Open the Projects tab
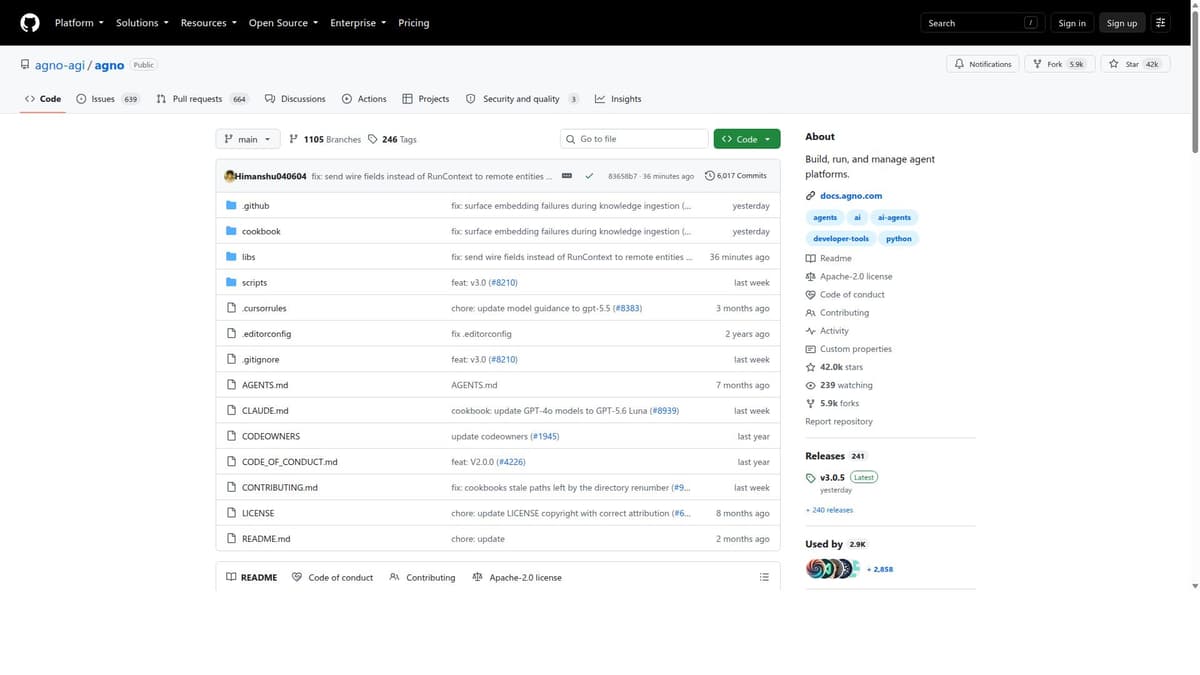The width and height of the screenshot is (1200, 675). pyautogui.click(x=426, y=99)
